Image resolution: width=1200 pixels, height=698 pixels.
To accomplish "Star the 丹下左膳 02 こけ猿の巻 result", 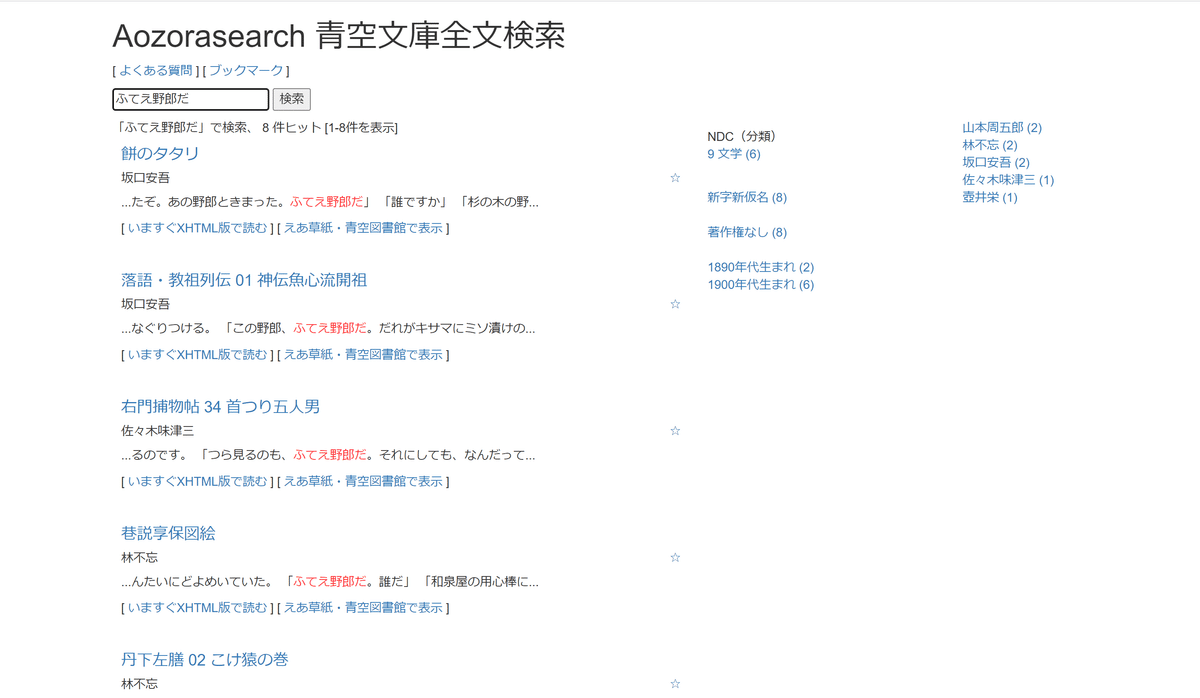I will click(x=675, y=684).
